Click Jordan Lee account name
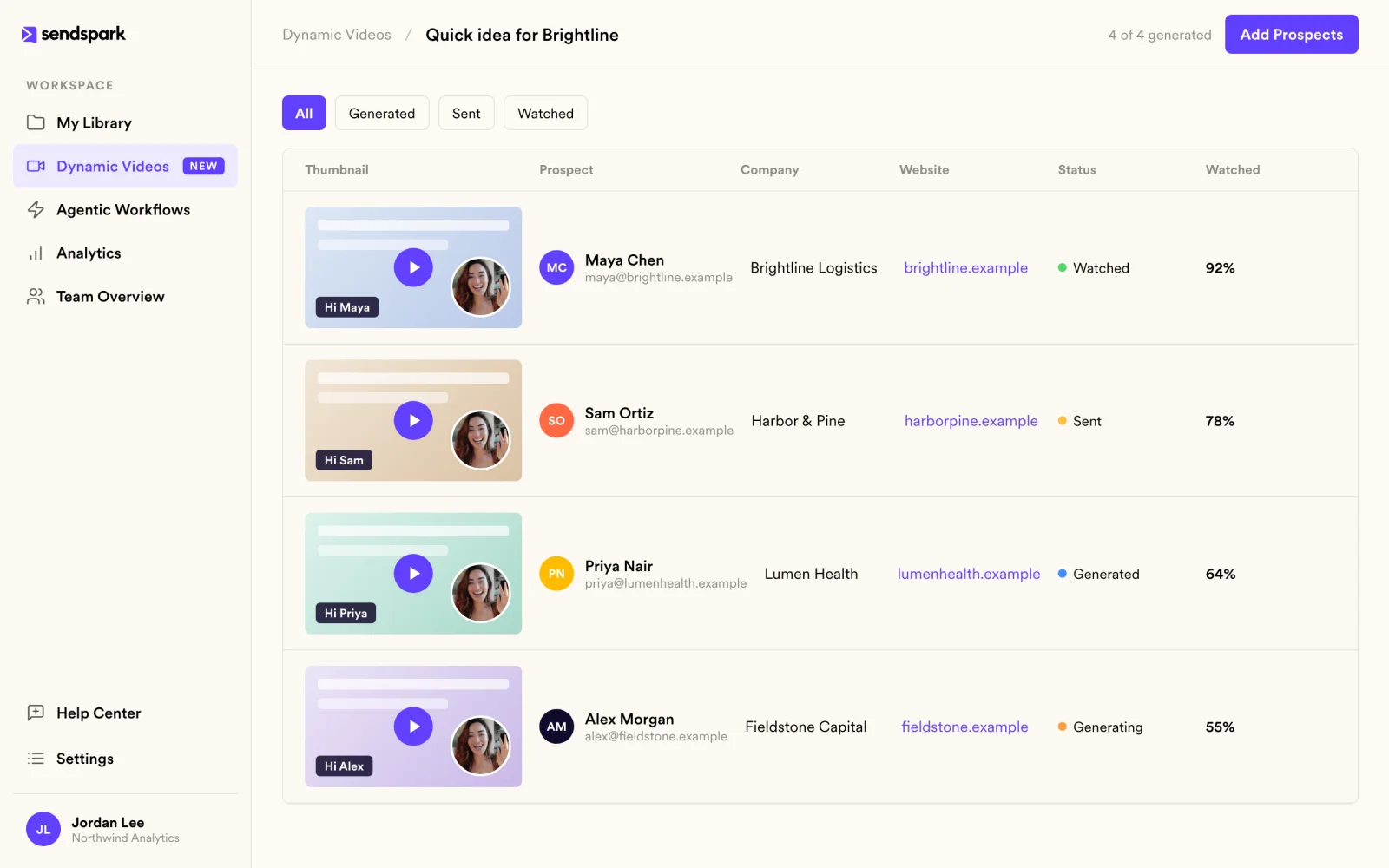Viewport: 1389px width, 868px height. 108,822
